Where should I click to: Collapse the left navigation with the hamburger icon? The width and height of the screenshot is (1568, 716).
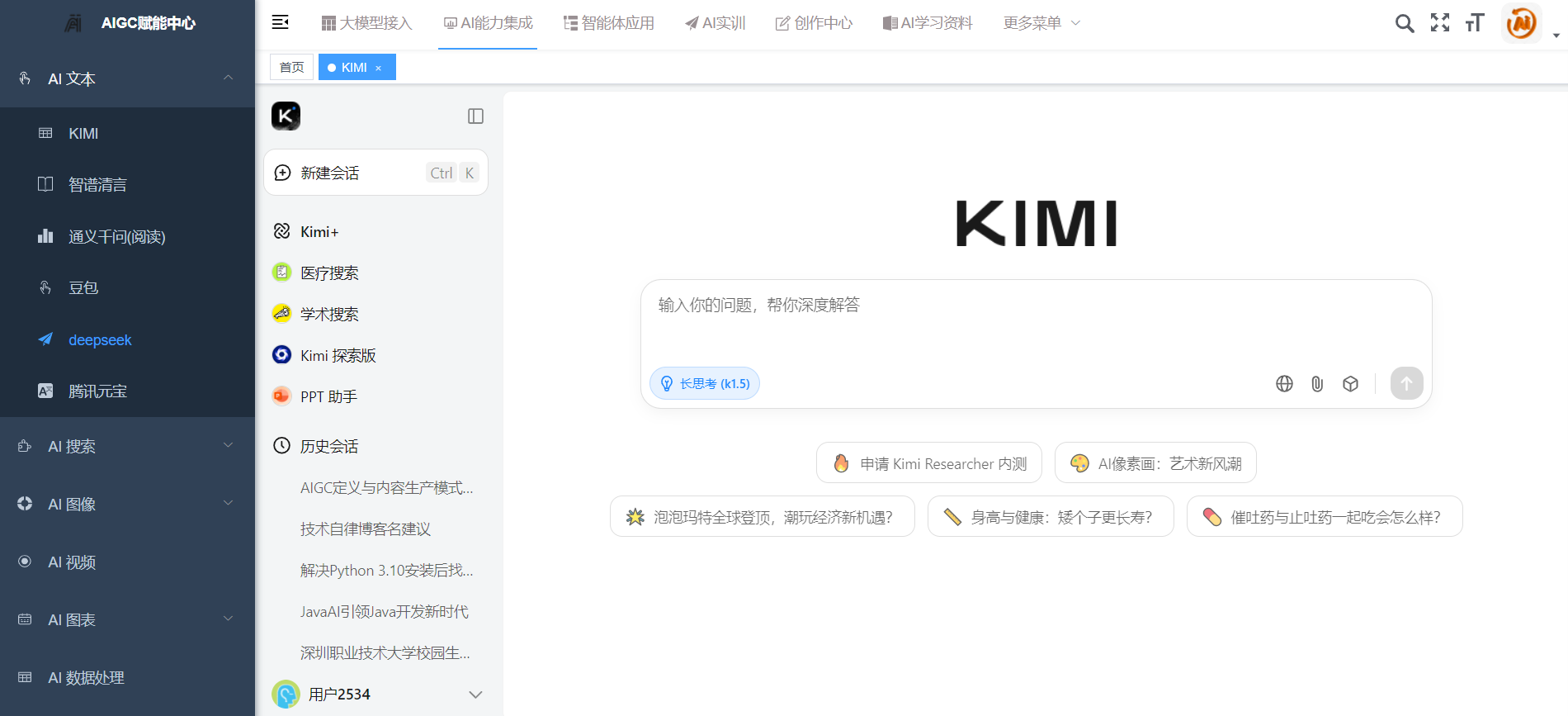pos(281,22)
